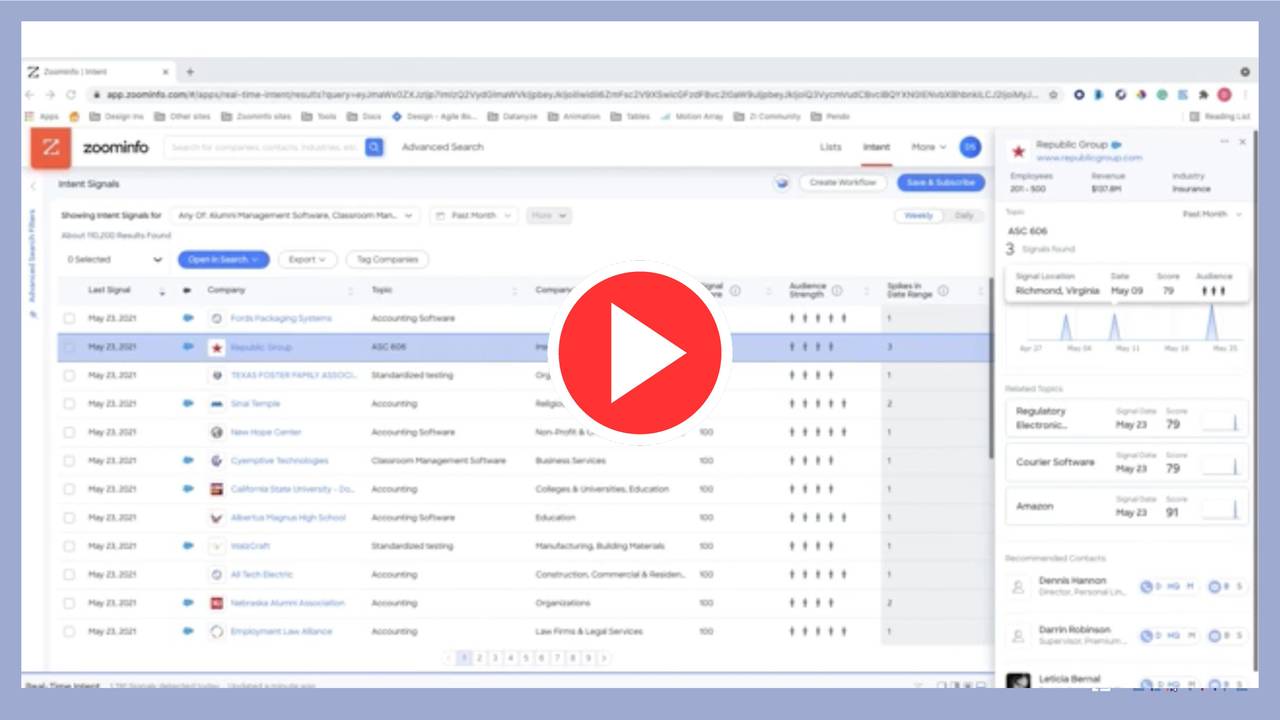This screenshot has height=720, width=1280.
Task: Check the Sinai Temple row checkbox
Action: (x=69, y=404)
